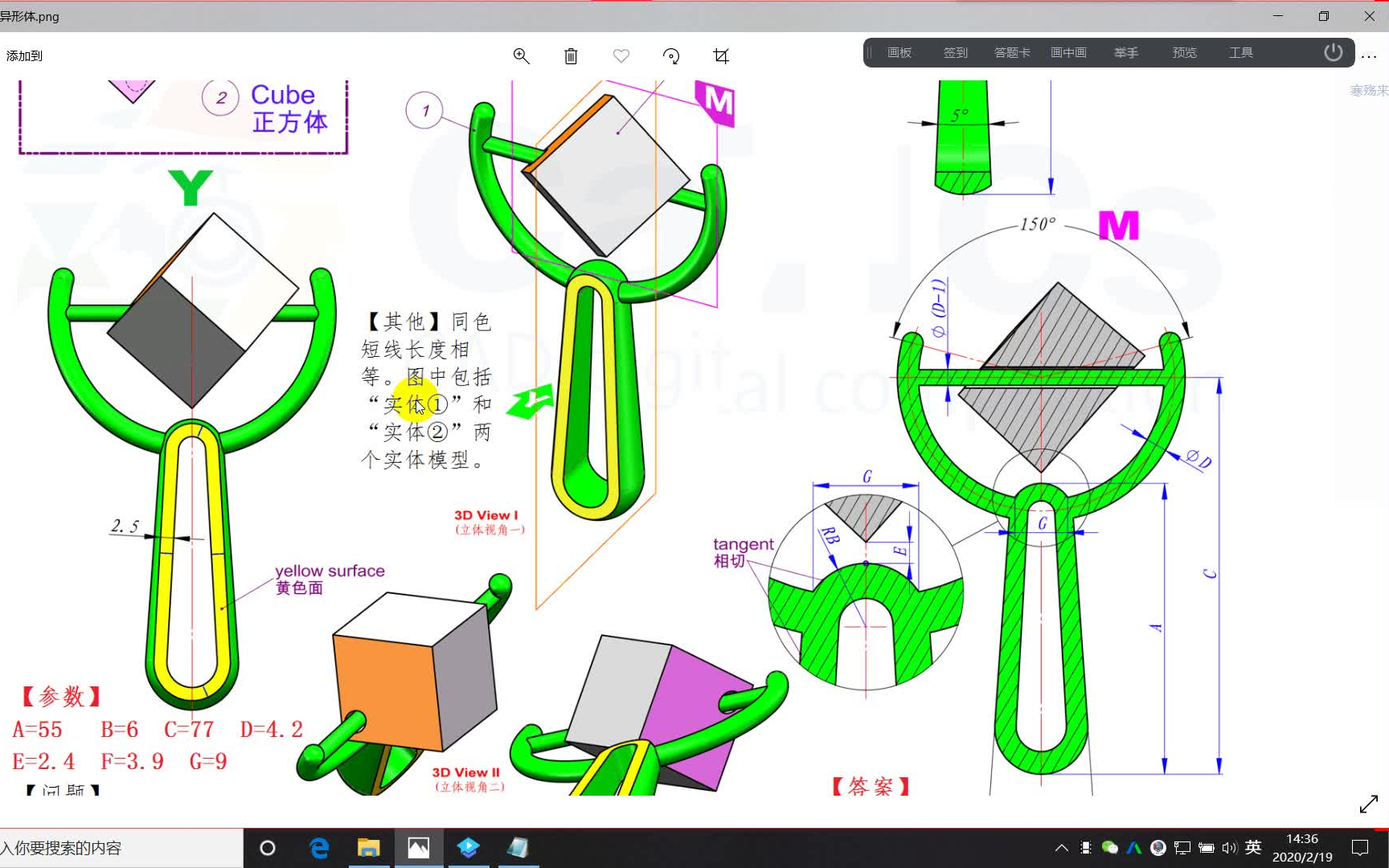Select the crop and edit tool
This screenshot has height=868, width=1389.
[x=721, y=55]
